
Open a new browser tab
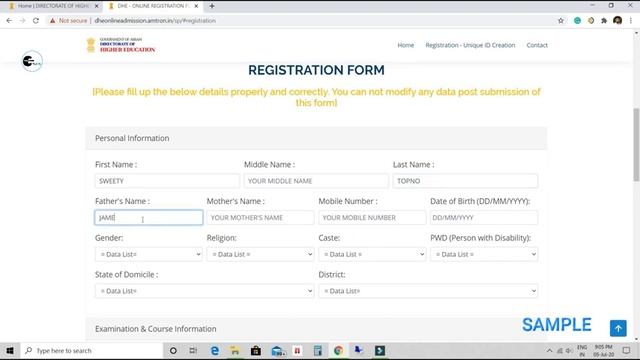click(x=212, y=6)
